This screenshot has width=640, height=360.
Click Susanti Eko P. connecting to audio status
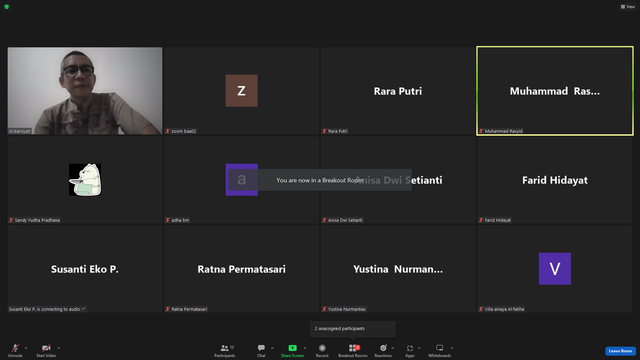[47, 309]
